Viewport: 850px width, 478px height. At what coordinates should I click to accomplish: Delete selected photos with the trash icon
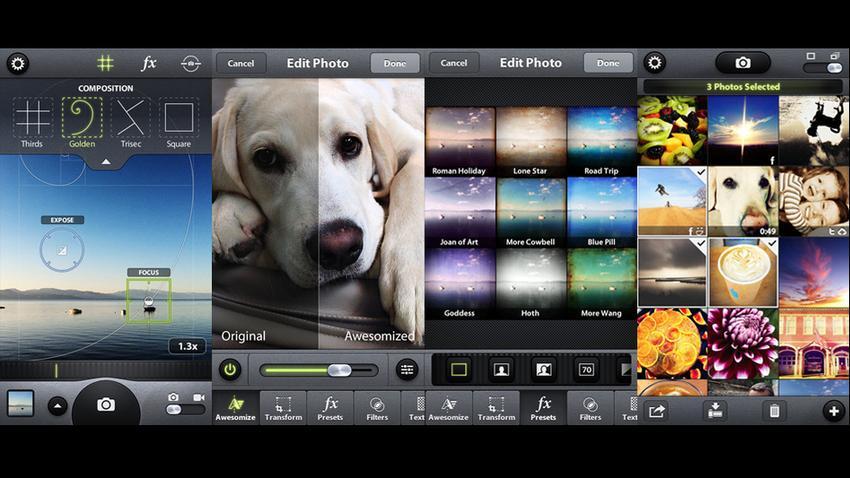pyautogui.click(x=773, y=410)
